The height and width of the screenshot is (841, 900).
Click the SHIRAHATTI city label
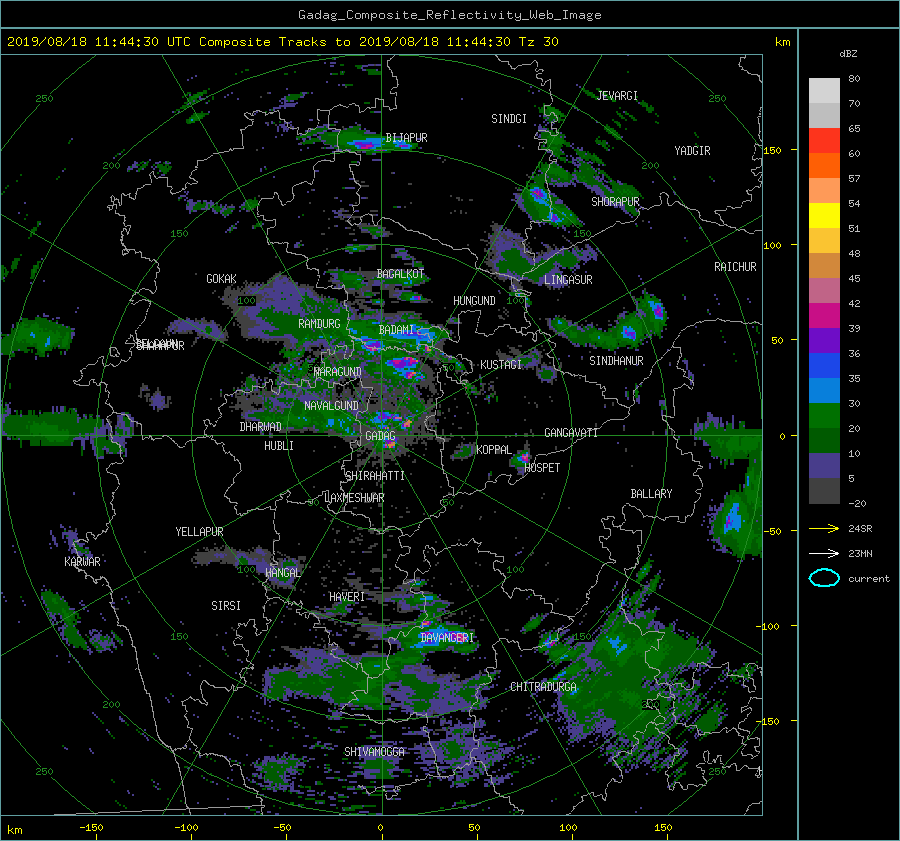pyautogui.click(x=375, y=476)
